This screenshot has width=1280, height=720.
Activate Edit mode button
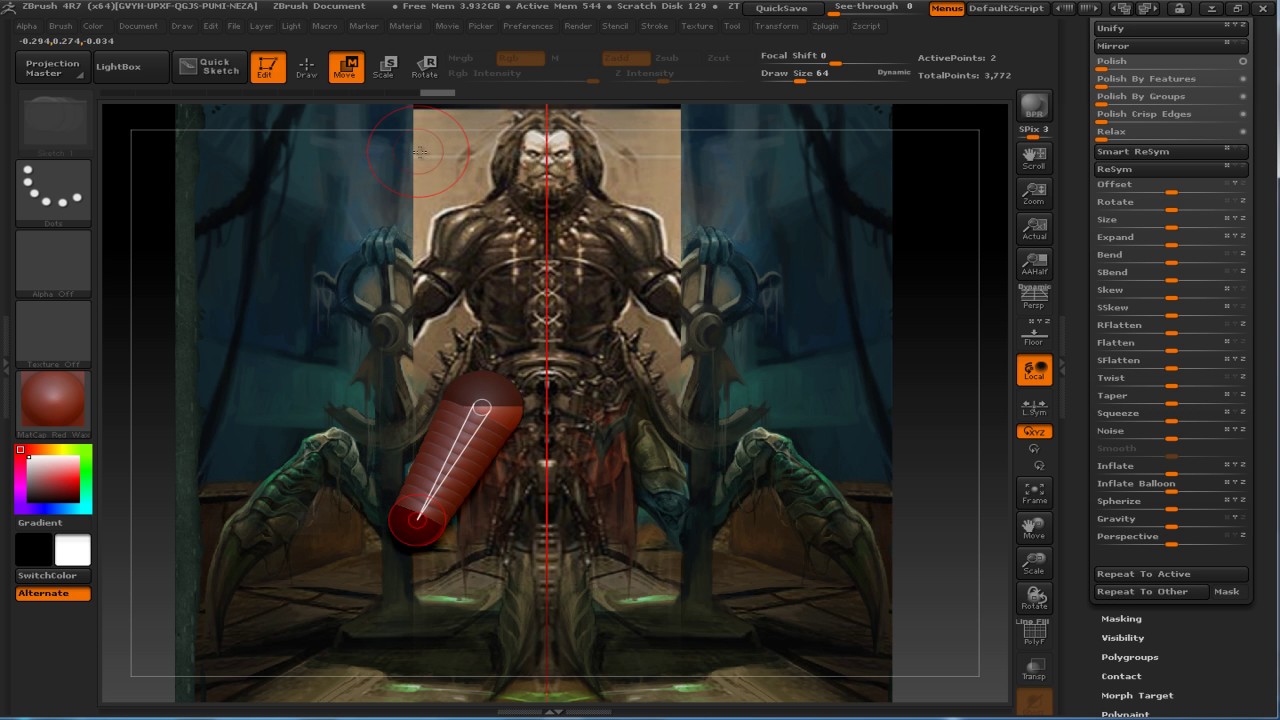tap(268, 67)
